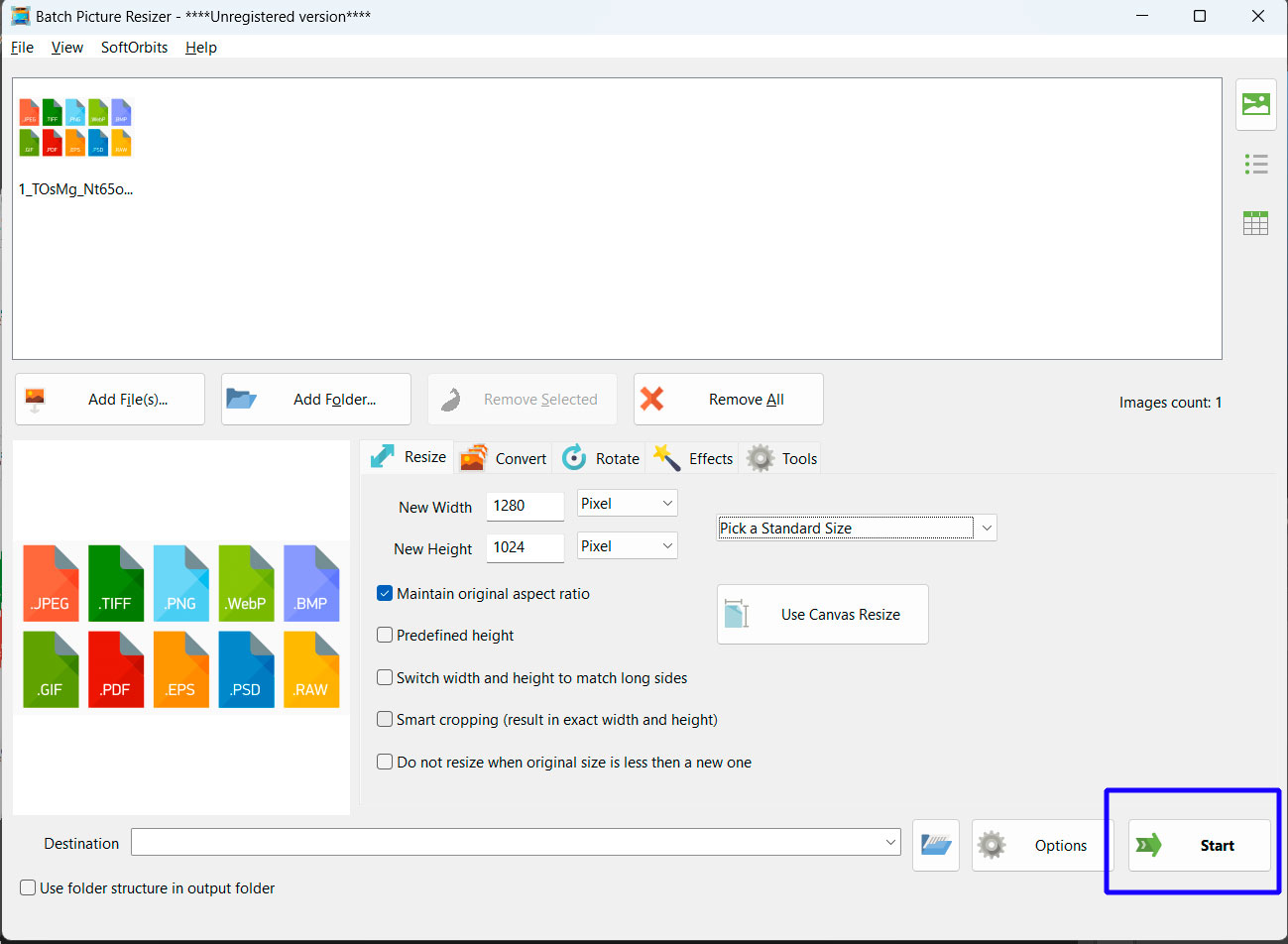The image size is (1288, 944).
Task: Click the Use Canvas Resize icon
Action: click(x=737, y=614)
